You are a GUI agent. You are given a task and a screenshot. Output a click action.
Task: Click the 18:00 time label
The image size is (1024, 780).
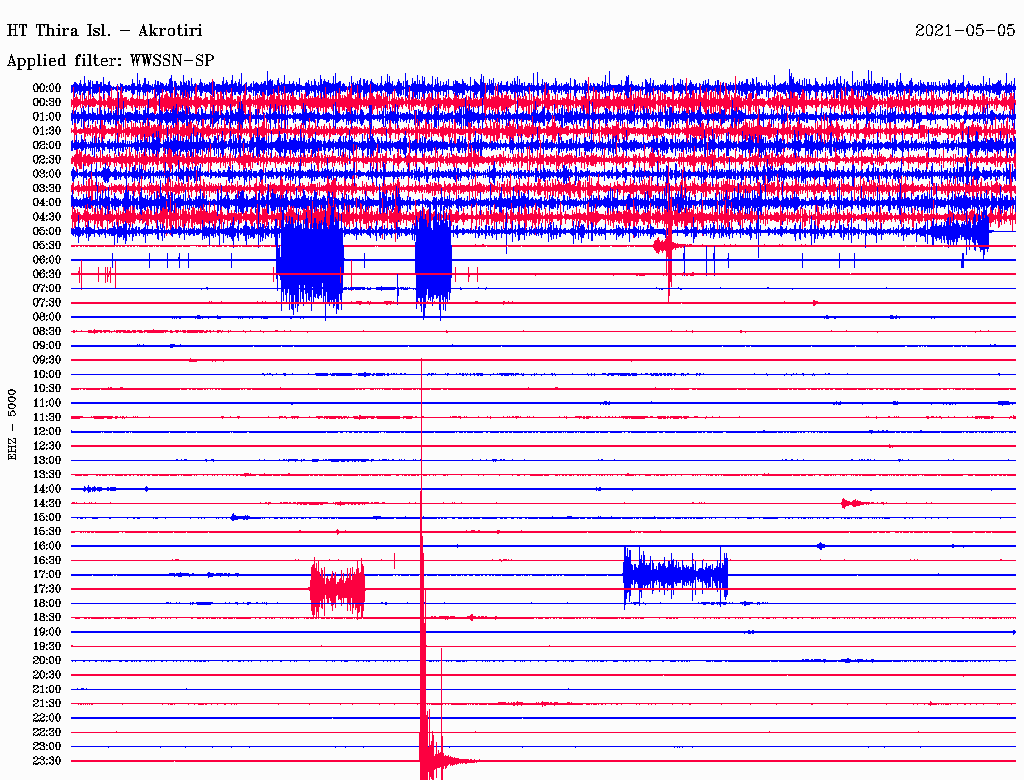click(x=47, y=604)
